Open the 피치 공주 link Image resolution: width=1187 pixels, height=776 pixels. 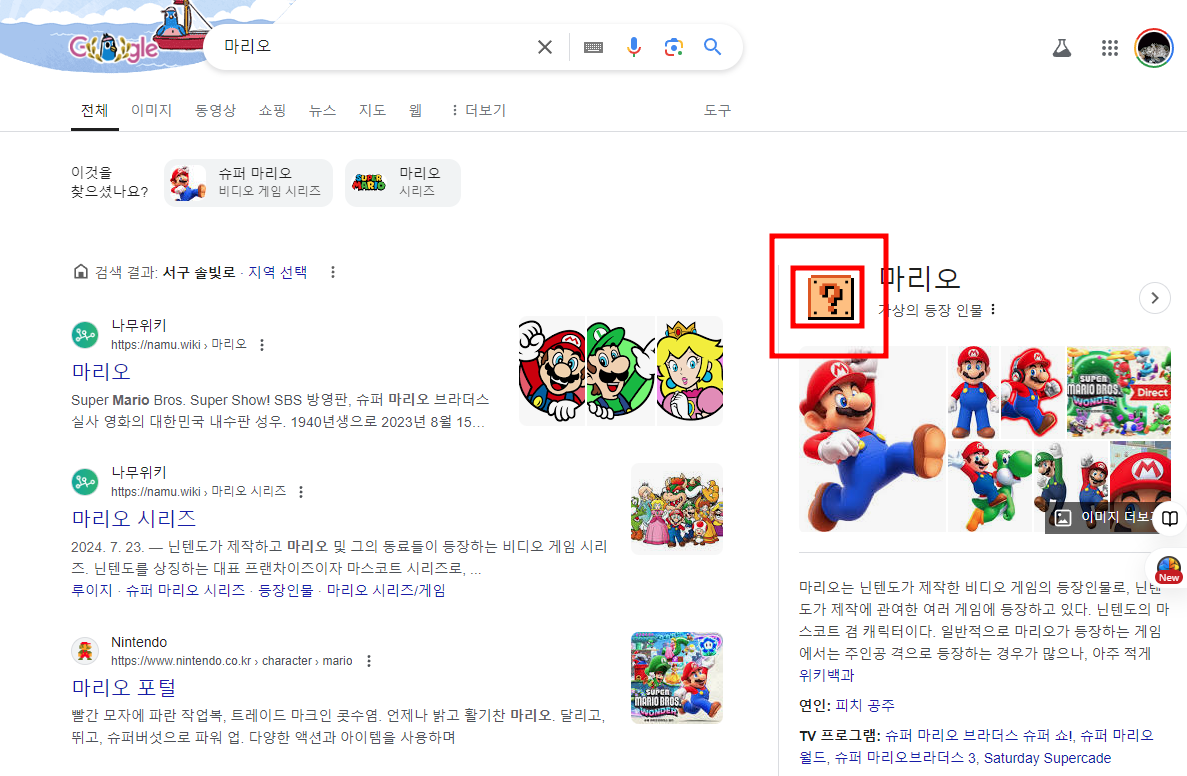click(865, 706)
